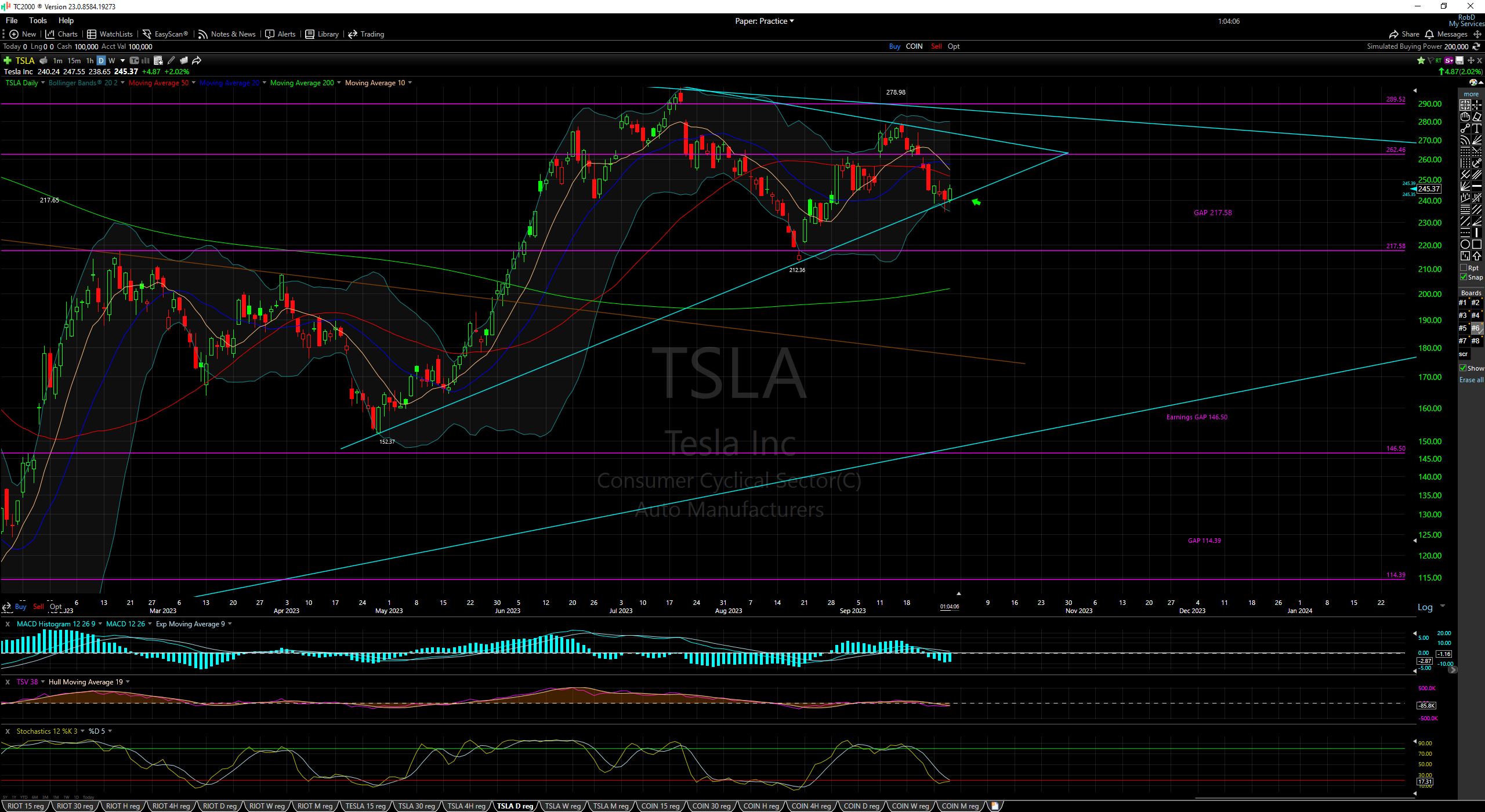Click the bar chart style icon in chart toolbar
This screenshot has height=812, width=1485.
coord(146,60)
